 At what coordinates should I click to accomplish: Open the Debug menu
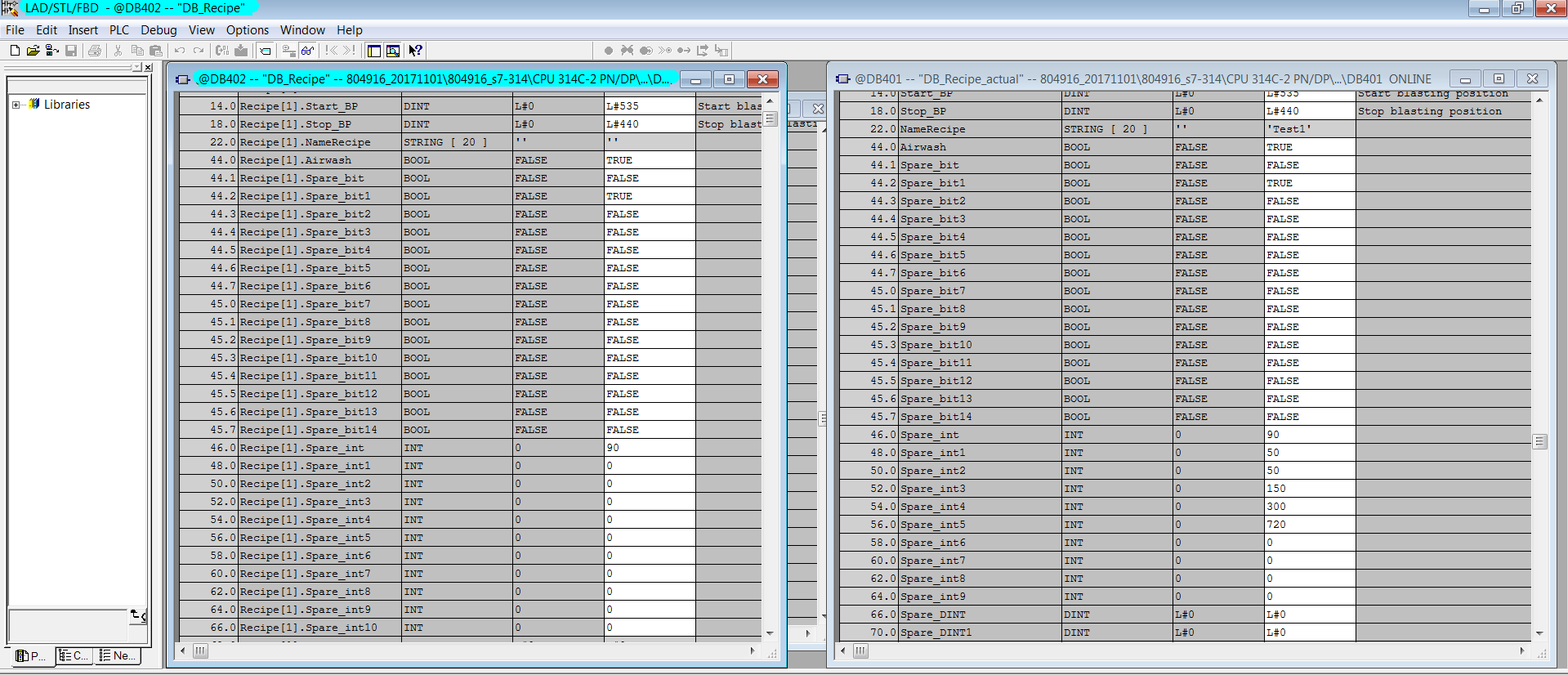click(159, 30)
